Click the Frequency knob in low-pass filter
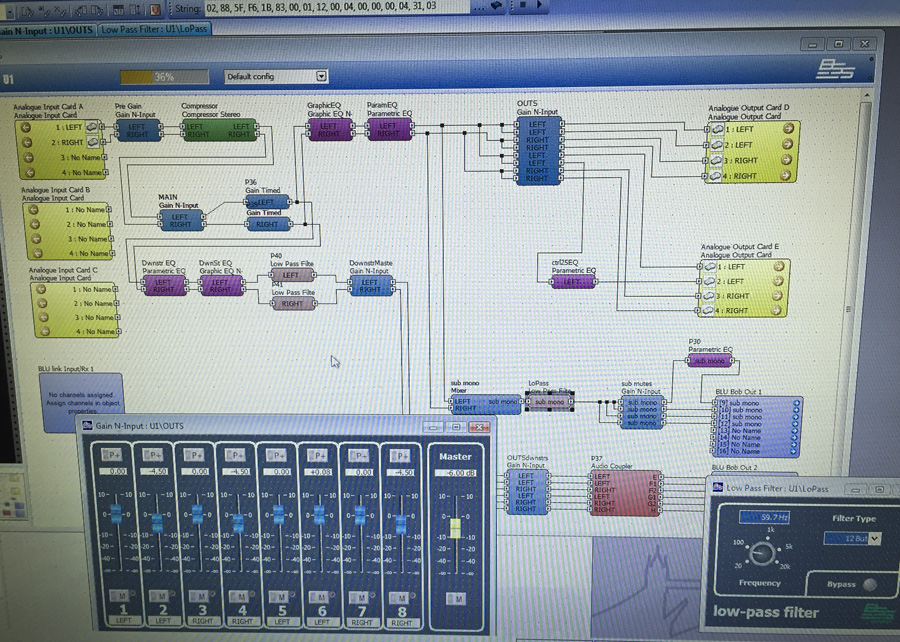 762,554
